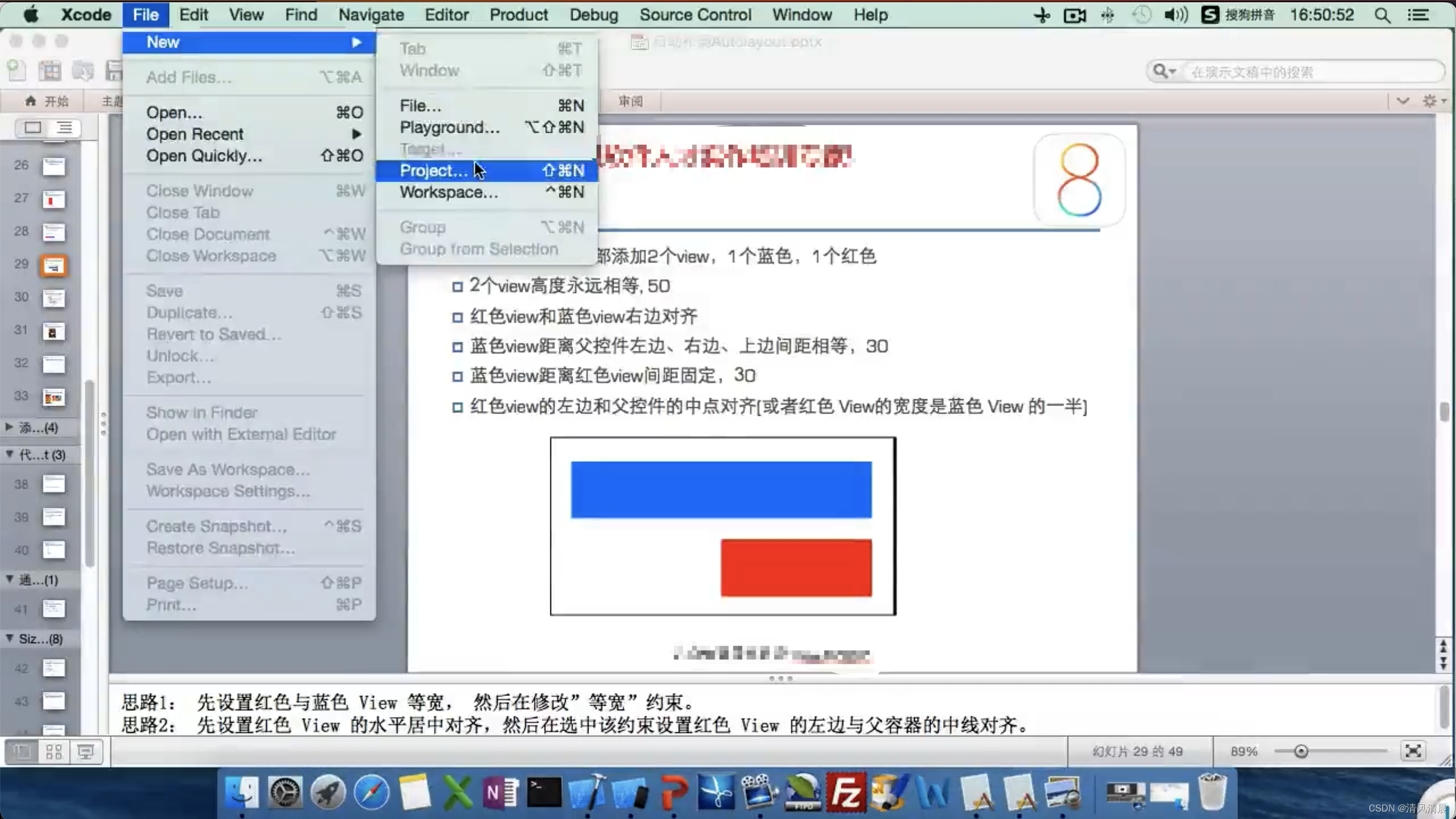The width and height of the screenshot is (1456, 819).
Task: Launch Terminal from the Dock
Action: tap(544, 792)
